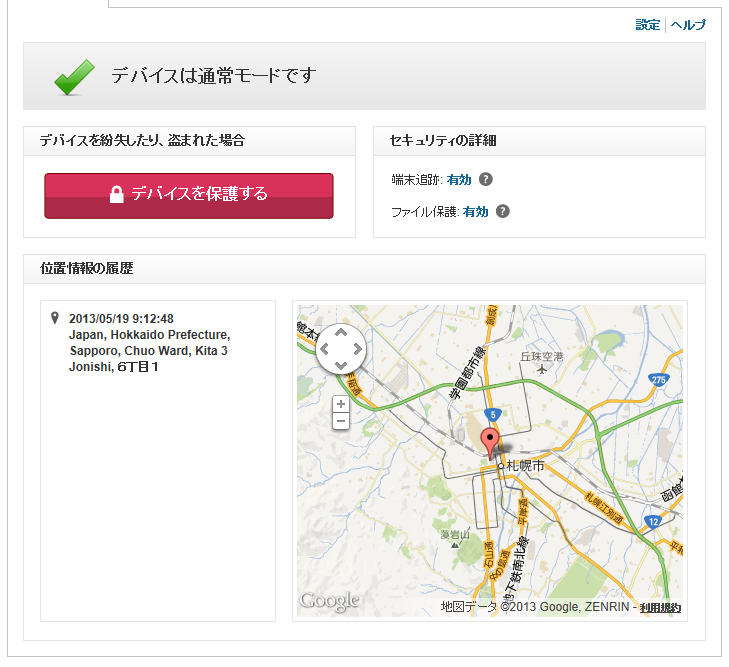The image size is (729, 667).
Task: Click the 有効 link beside 端末追跡
Action: pos(459,179)
